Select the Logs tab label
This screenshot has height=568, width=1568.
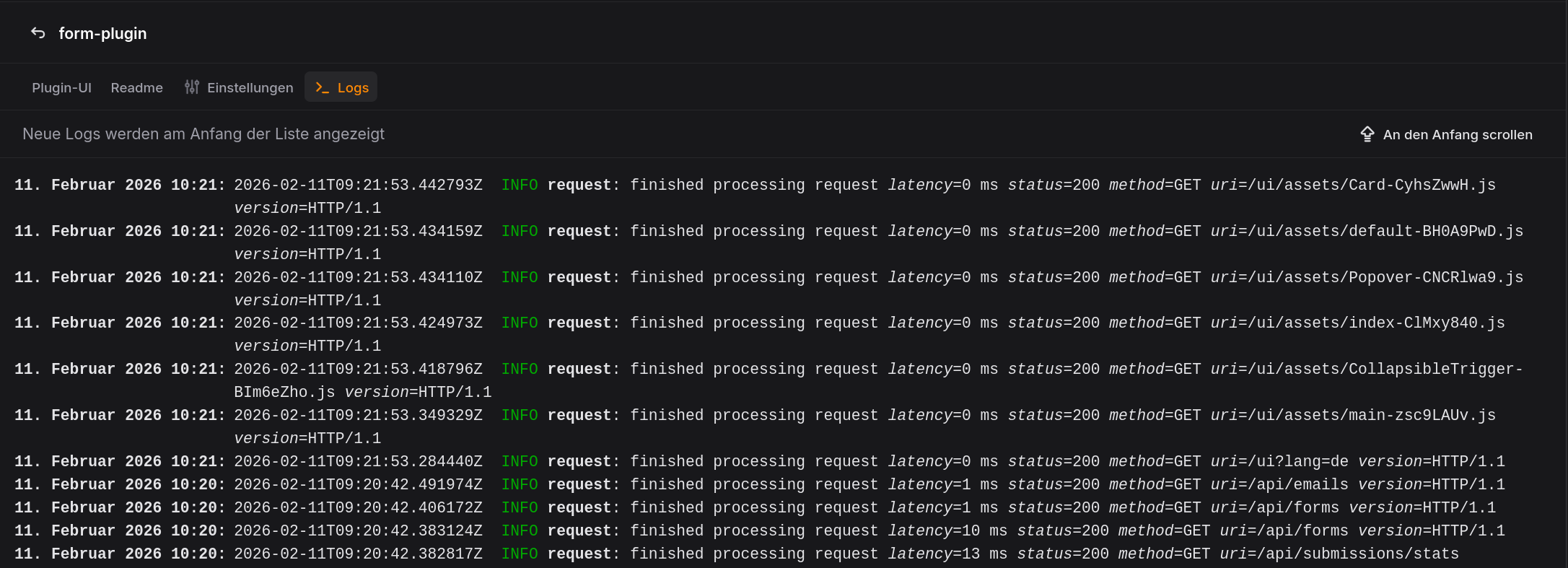353,87
